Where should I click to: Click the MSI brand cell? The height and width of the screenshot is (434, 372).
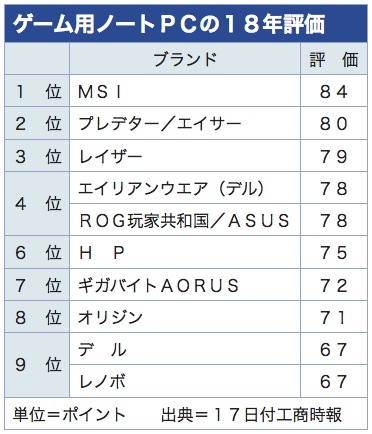[185, 91]
